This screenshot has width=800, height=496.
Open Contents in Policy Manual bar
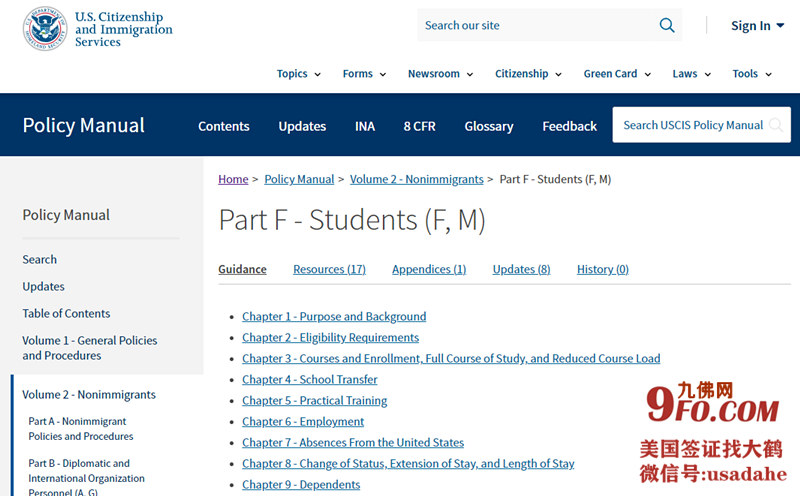[x=223, y=126]
